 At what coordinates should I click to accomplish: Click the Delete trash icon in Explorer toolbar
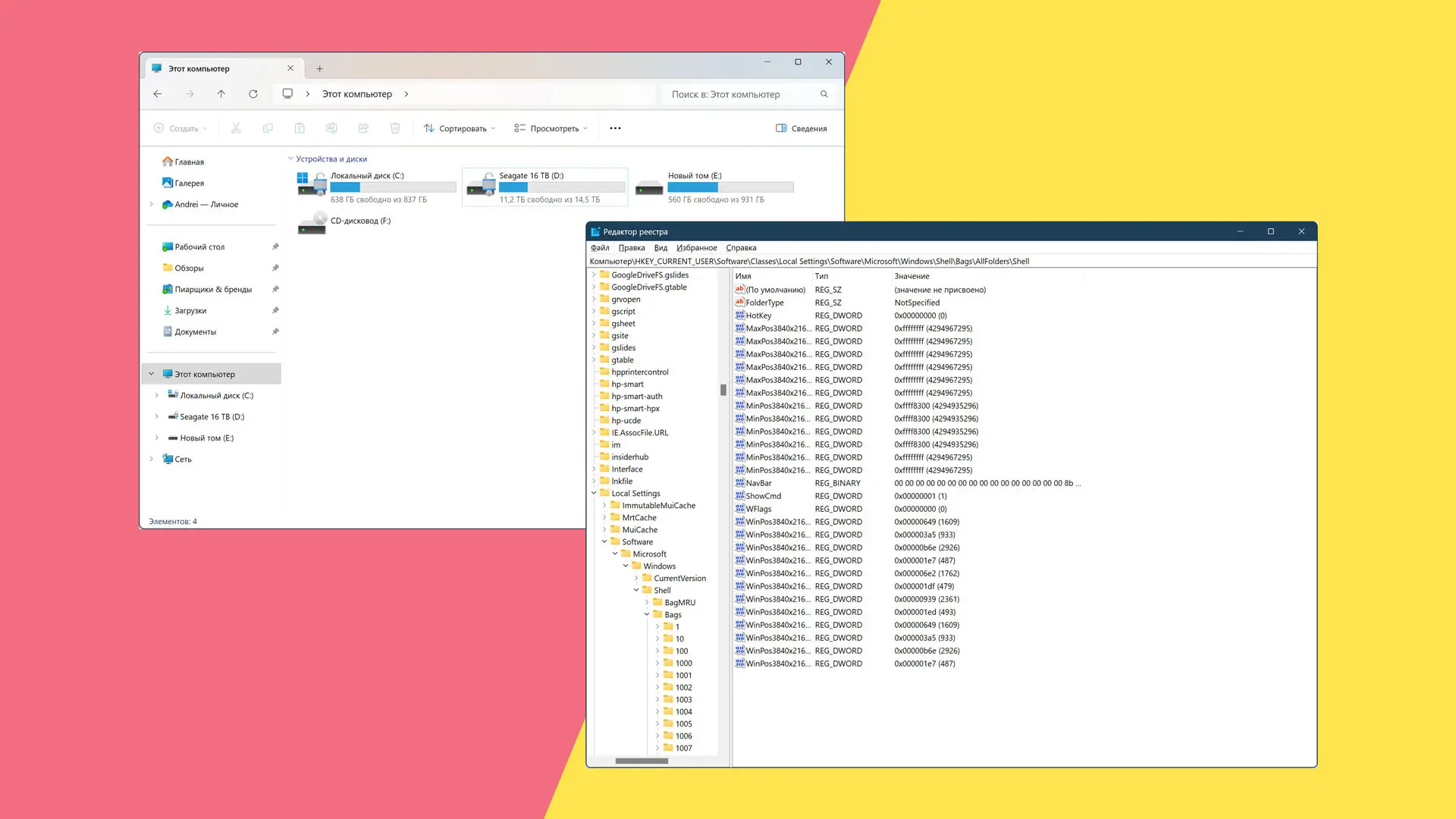395,128
